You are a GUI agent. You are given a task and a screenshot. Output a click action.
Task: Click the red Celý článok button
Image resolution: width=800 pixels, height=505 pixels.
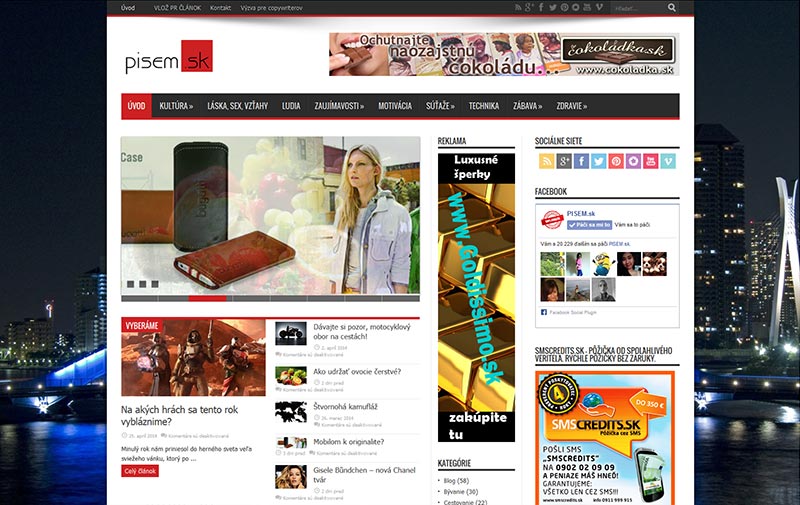point(140,471)
